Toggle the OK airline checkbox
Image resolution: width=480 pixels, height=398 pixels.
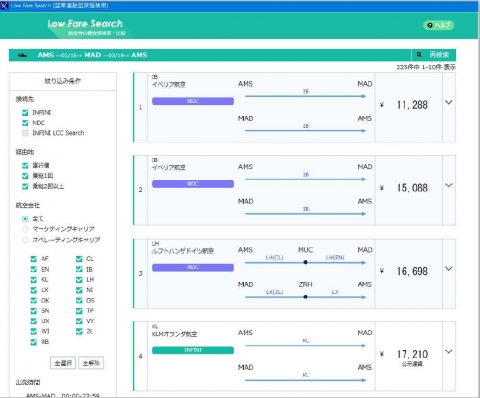click(x=34, y=301)
